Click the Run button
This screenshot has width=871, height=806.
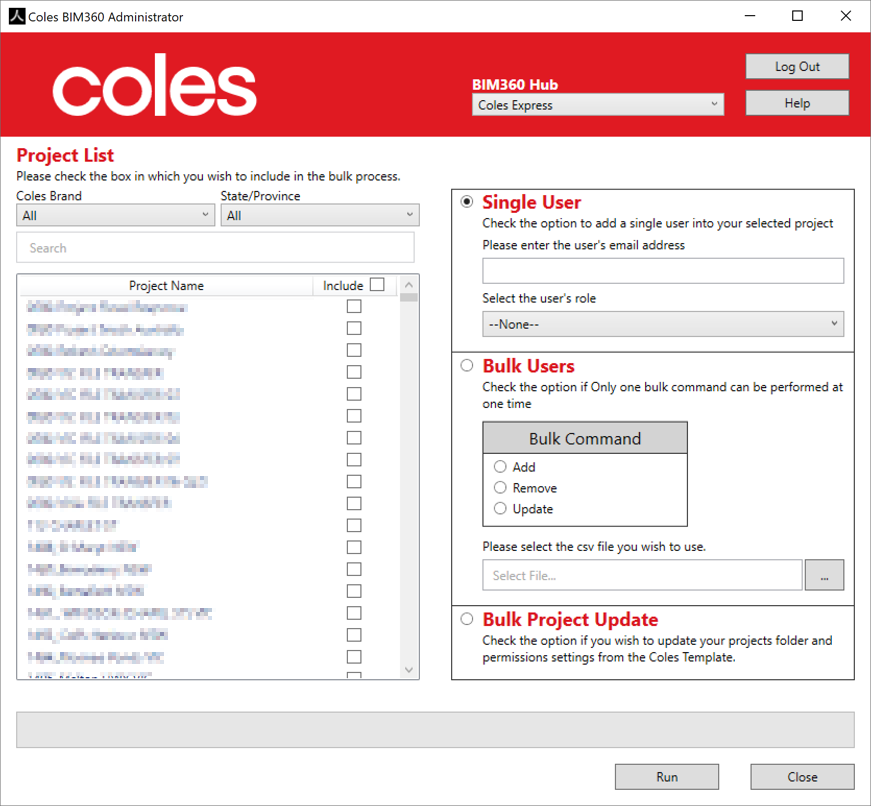coord(667,777)
